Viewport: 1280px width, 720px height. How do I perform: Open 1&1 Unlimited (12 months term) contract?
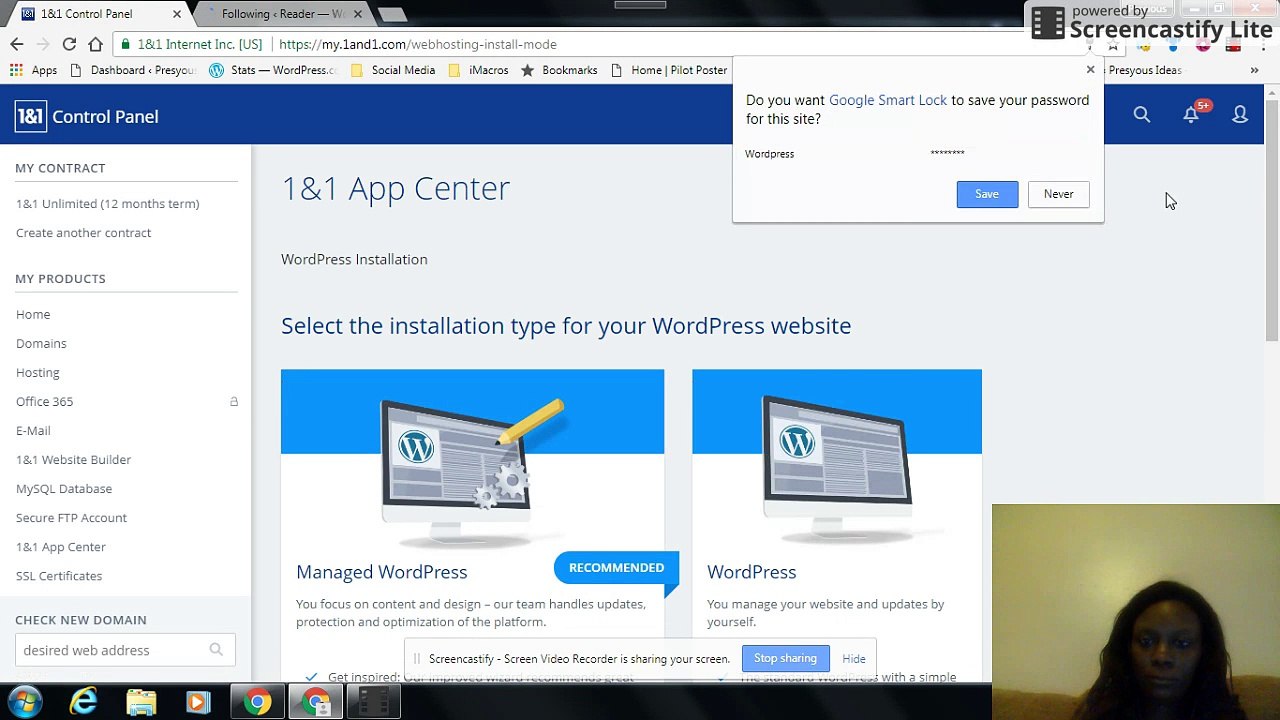click(x=108, y=204)
